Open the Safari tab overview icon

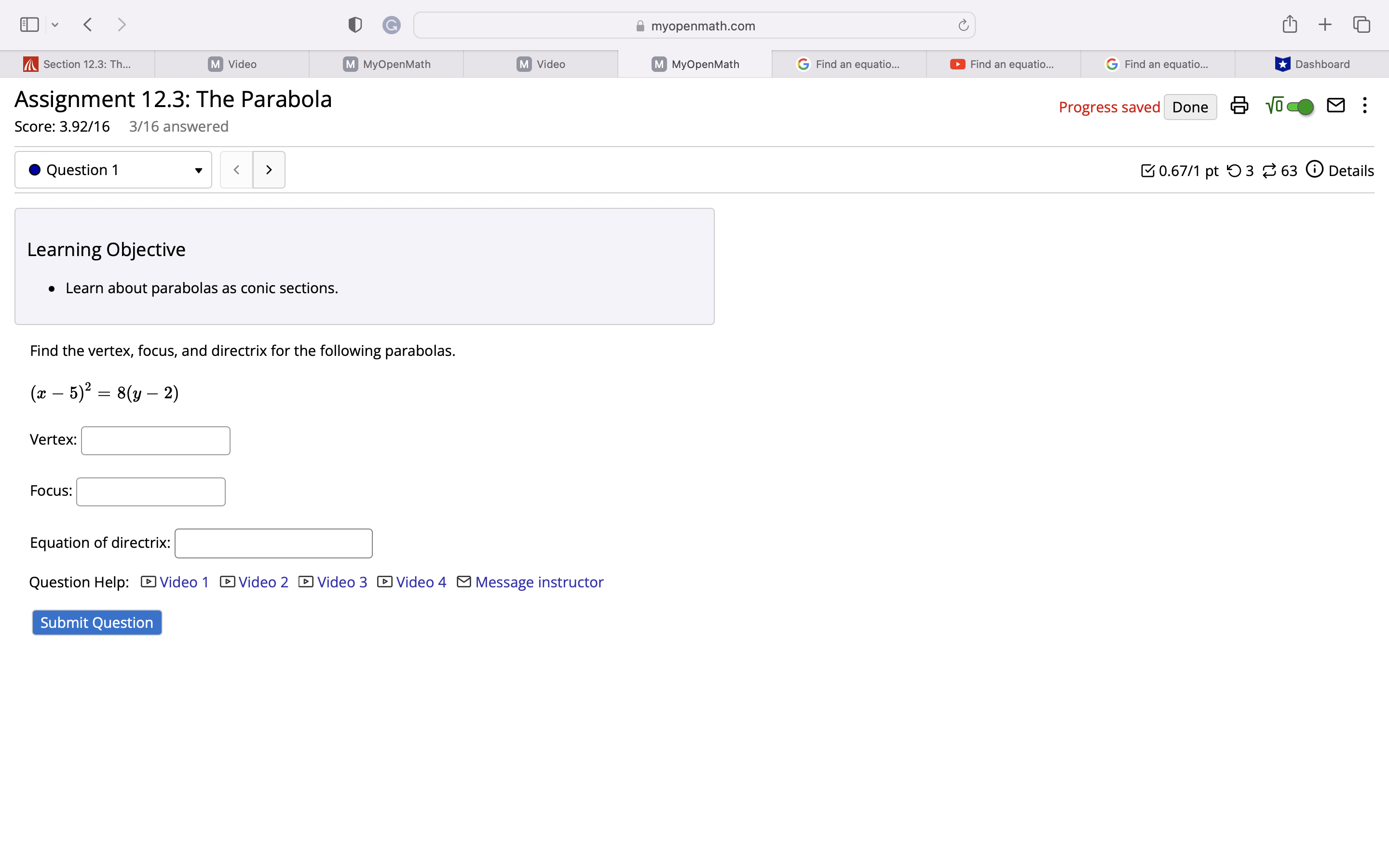pos(1362,25)
